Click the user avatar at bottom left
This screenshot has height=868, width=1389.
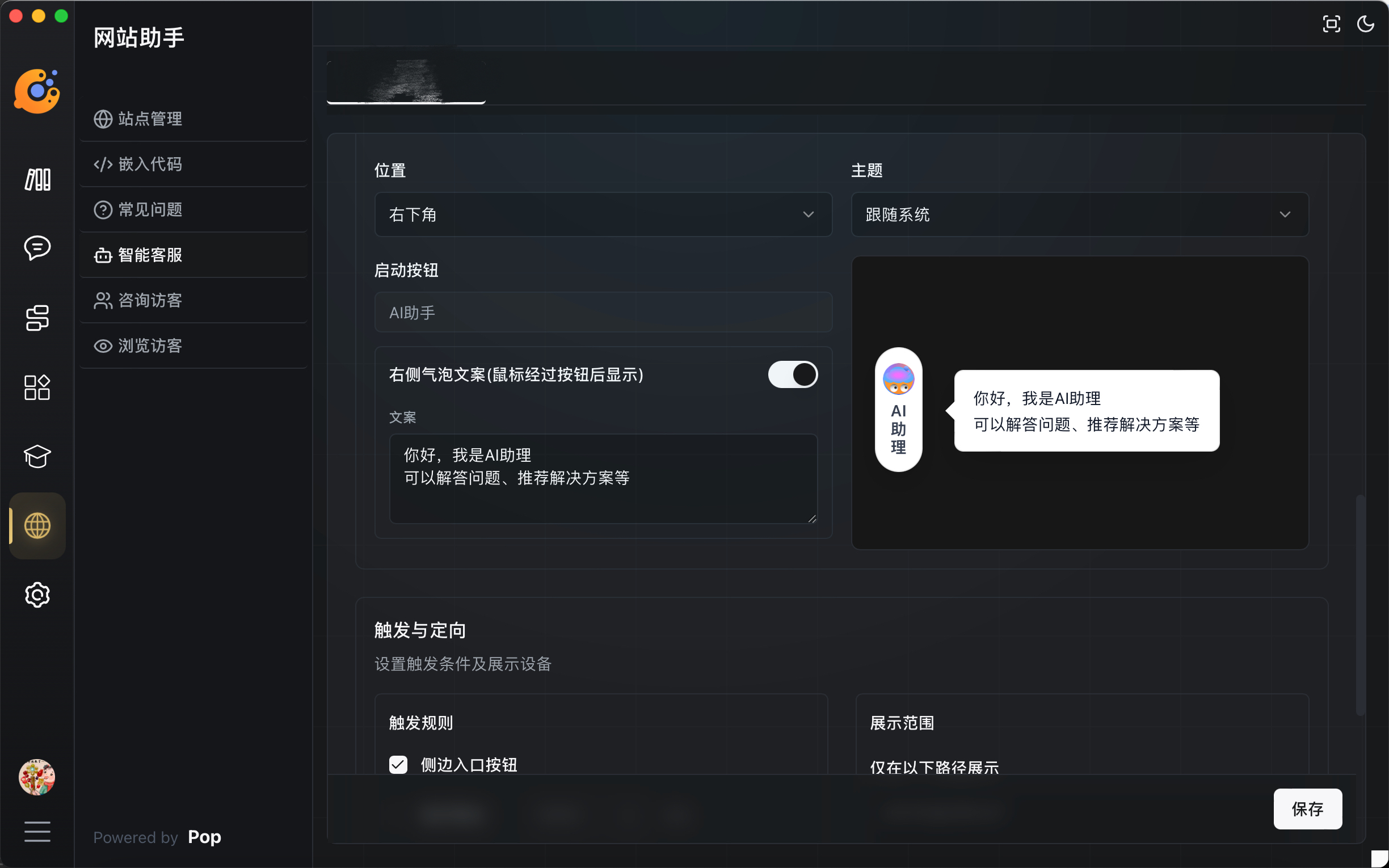[37, 777]
